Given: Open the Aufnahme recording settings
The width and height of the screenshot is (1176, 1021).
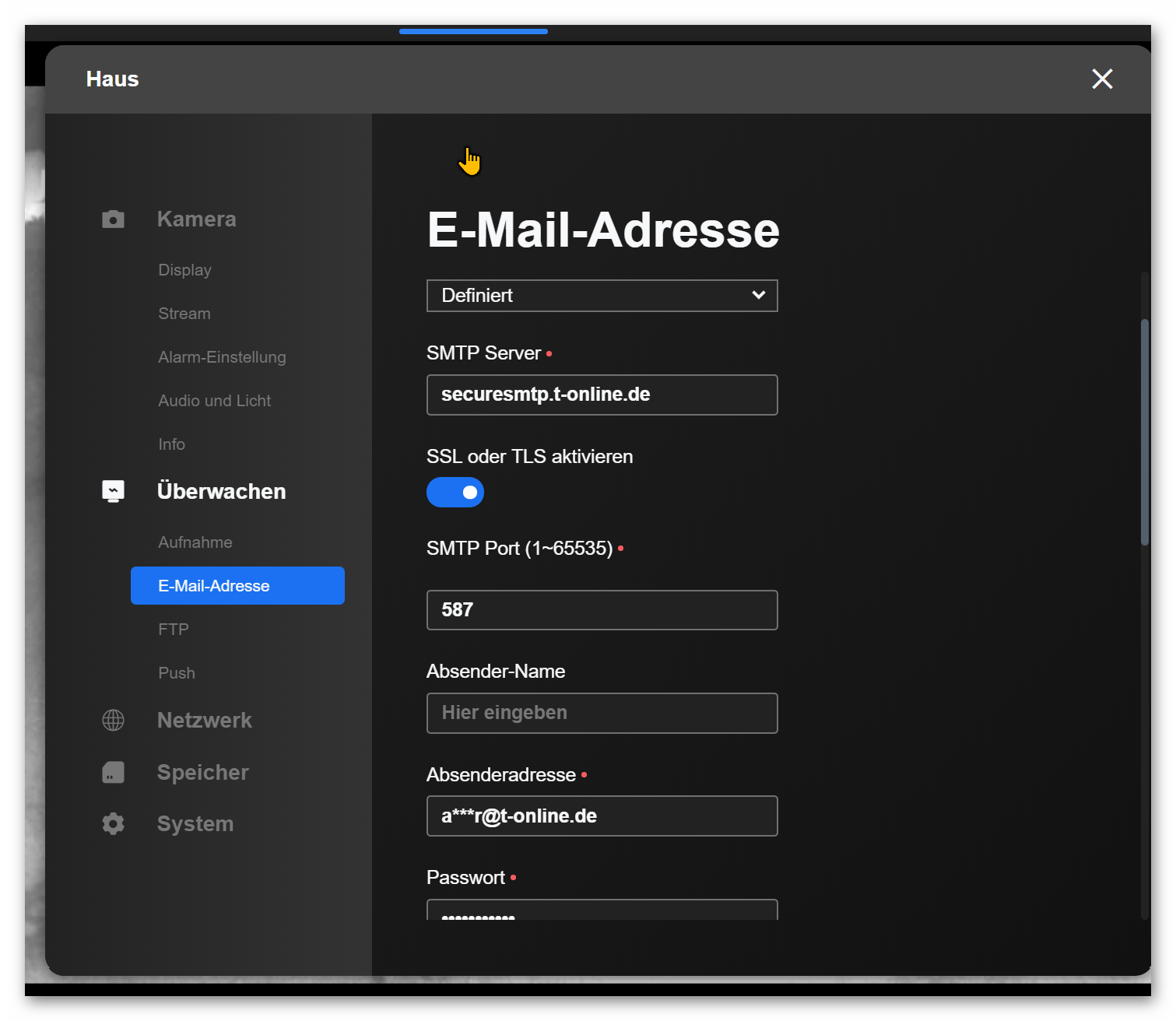Looking at the screenshot, I should click(195, 542).
